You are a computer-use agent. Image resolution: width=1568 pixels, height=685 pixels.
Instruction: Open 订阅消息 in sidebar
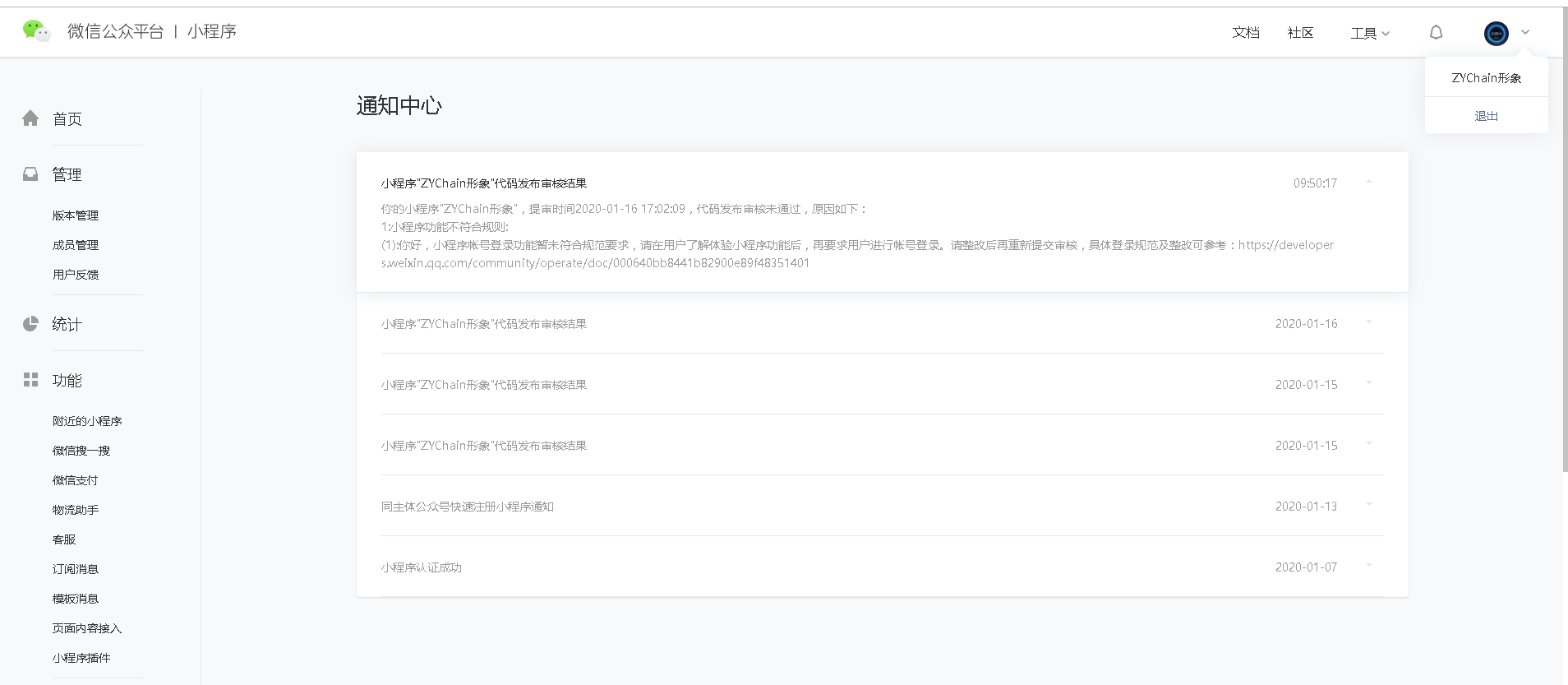click(x=76, y=569)
